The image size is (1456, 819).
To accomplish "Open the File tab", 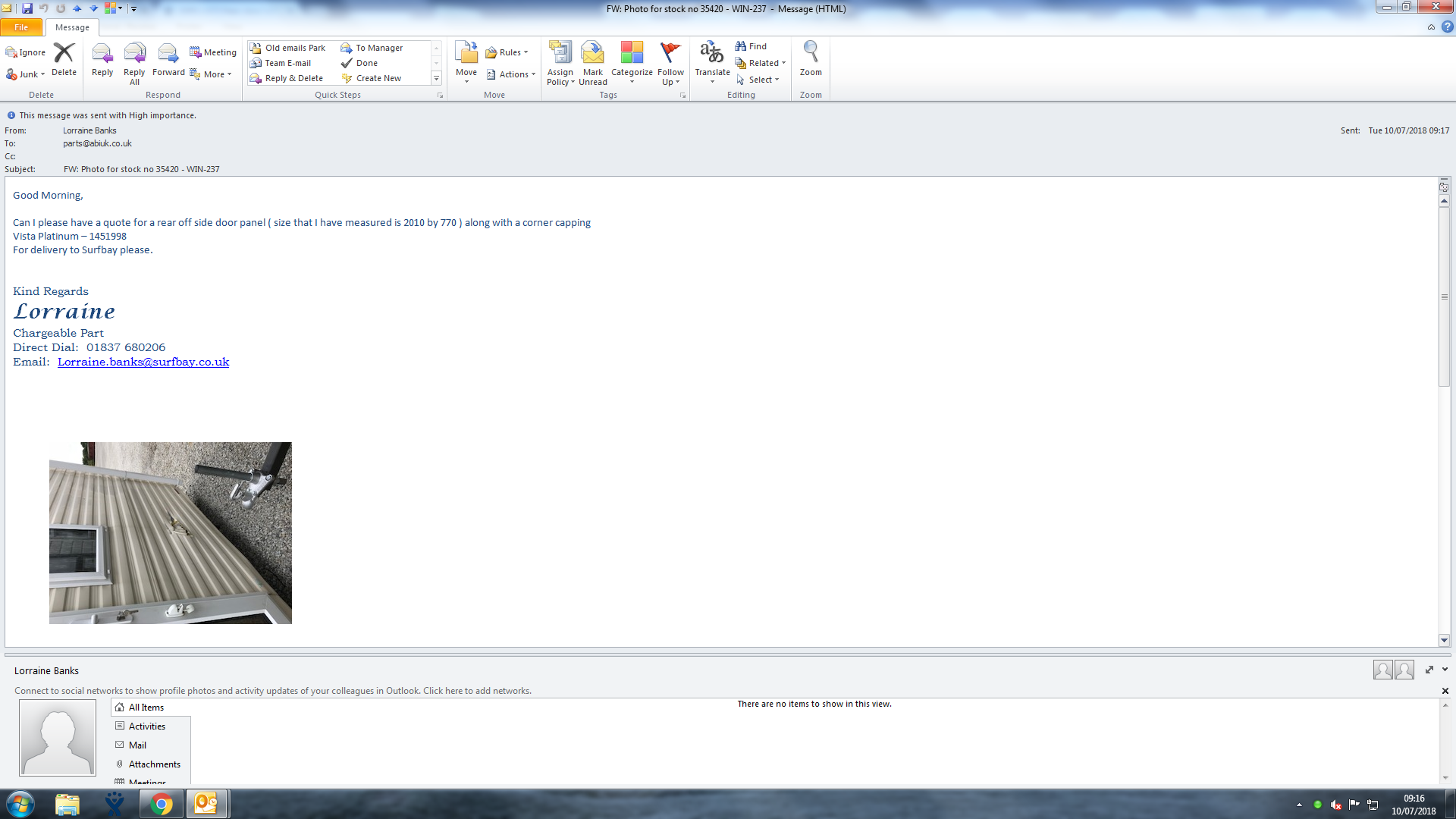I will (21, 27).
